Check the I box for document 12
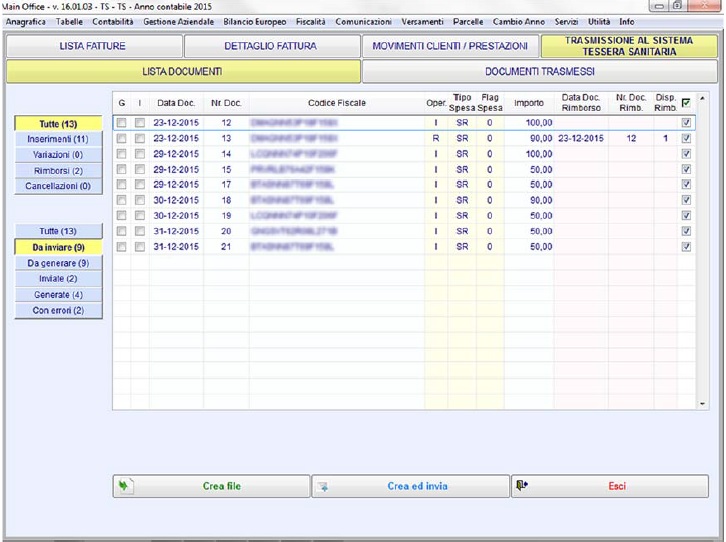 tap(139, 123)
